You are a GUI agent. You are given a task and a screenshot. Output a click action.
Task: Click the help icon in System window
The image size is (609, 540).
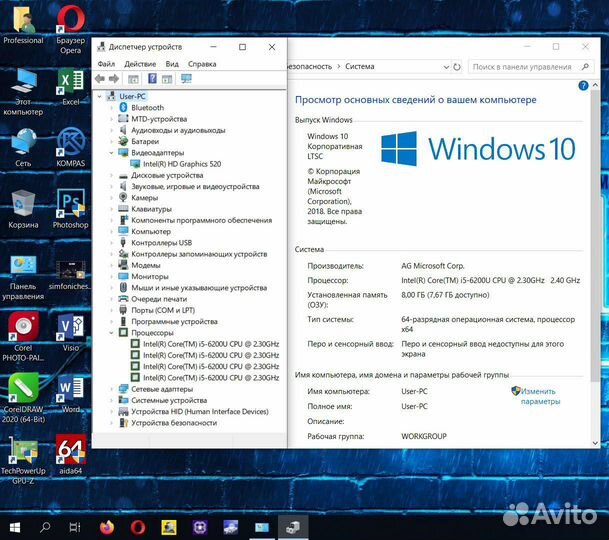click(x=583, y=85)
